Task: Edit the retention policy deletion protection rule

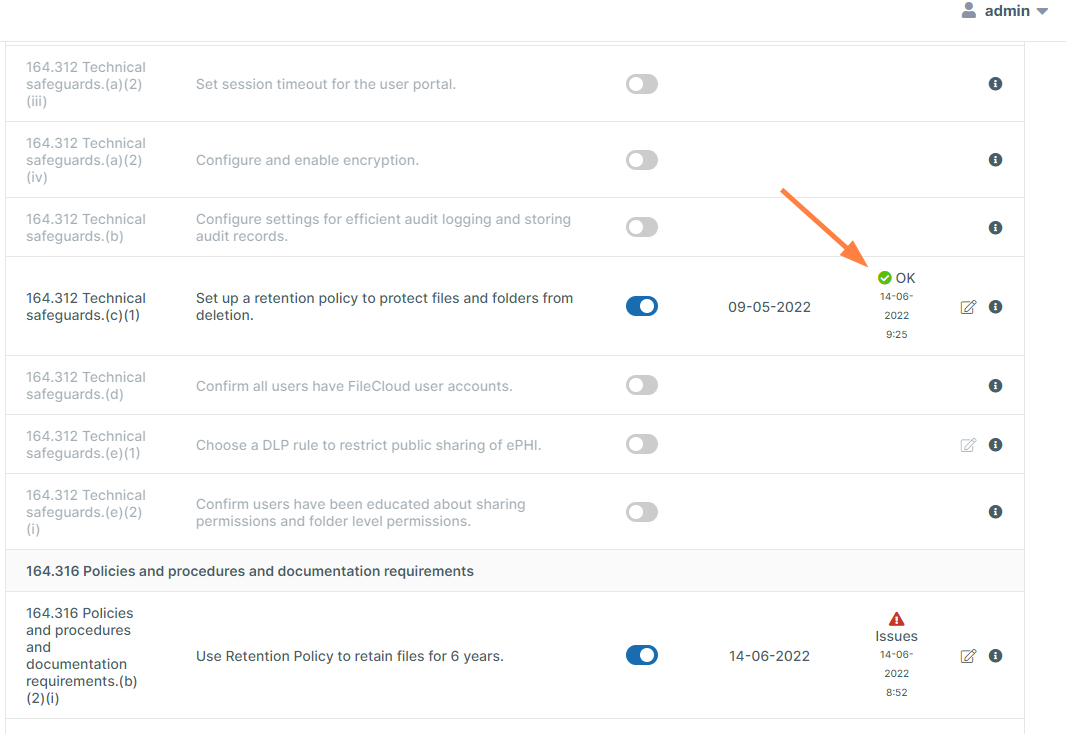Action: click(x=968, y=307)
